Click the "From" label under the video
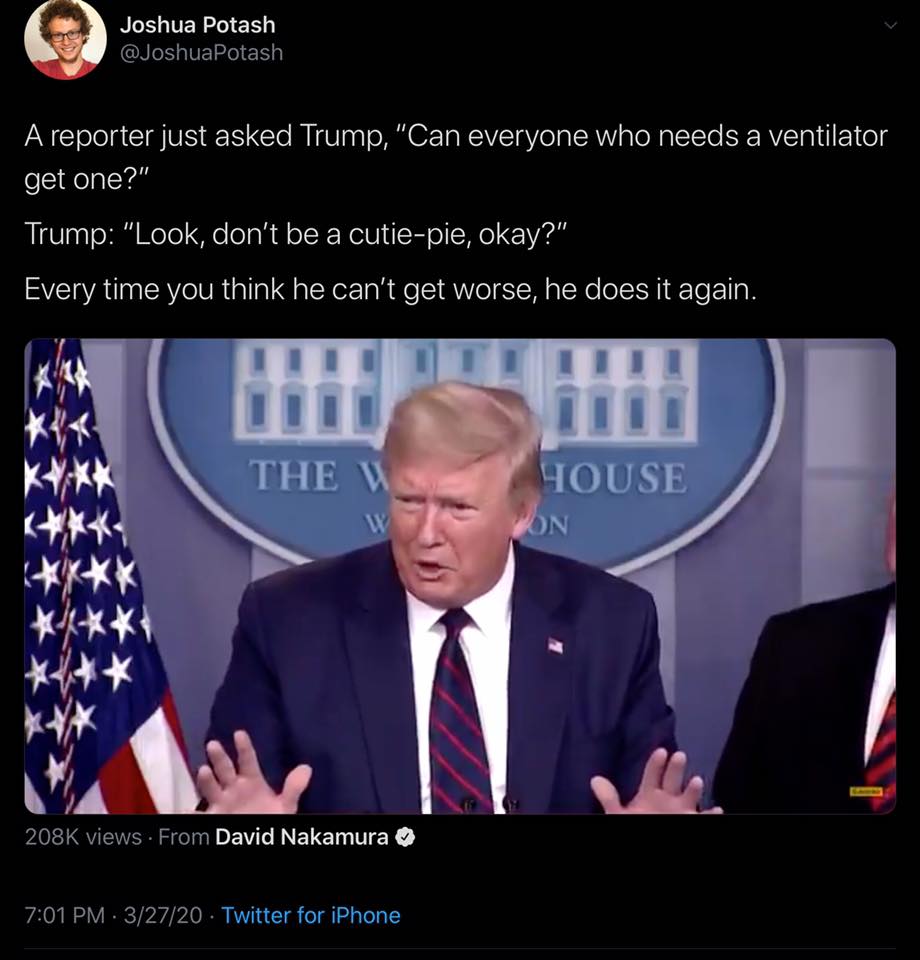Screen dimensions: 920x960 (184, 836)
